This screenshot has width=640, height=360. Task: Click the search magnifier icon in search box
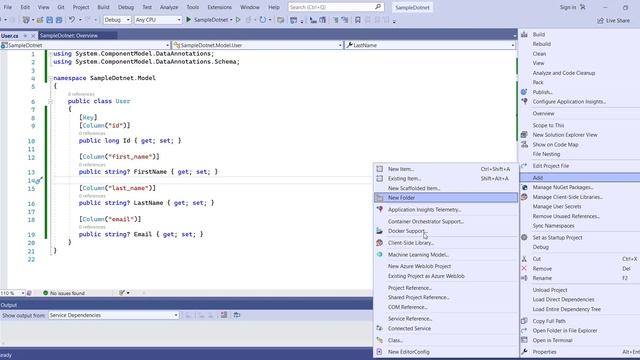[x=378, y=7]
